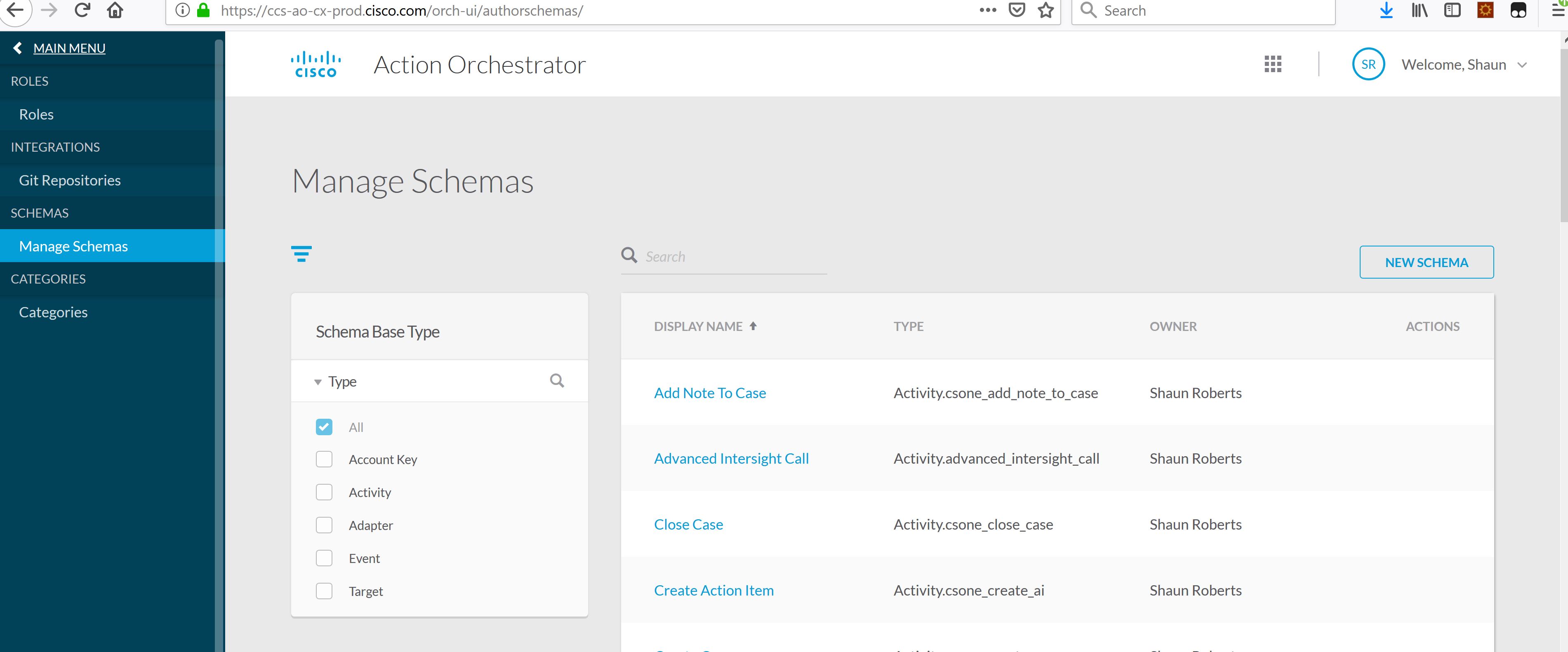Viewport: 1568px width, 652px height.
Task: Open Create Action Item schema
Action: [x=713, y=590]
